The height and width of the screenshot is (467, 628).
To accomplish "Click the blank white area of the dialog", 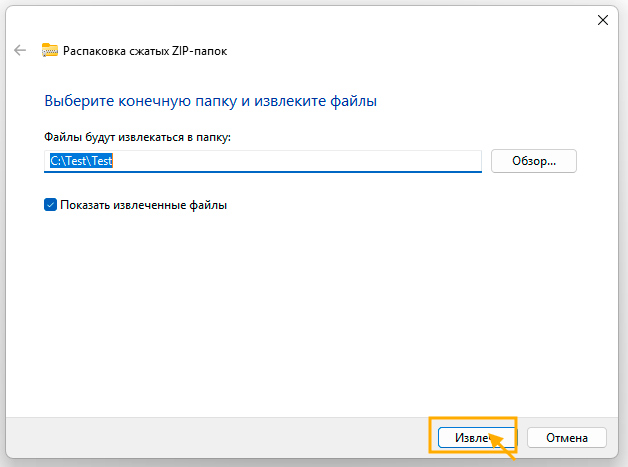I will (312, 312).
